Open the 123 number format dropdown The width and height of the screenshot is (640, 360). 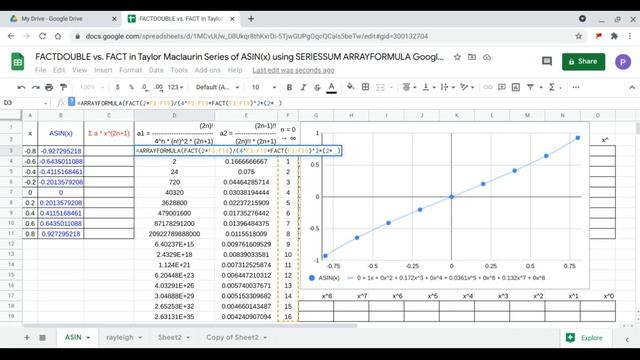click(176, 87)
